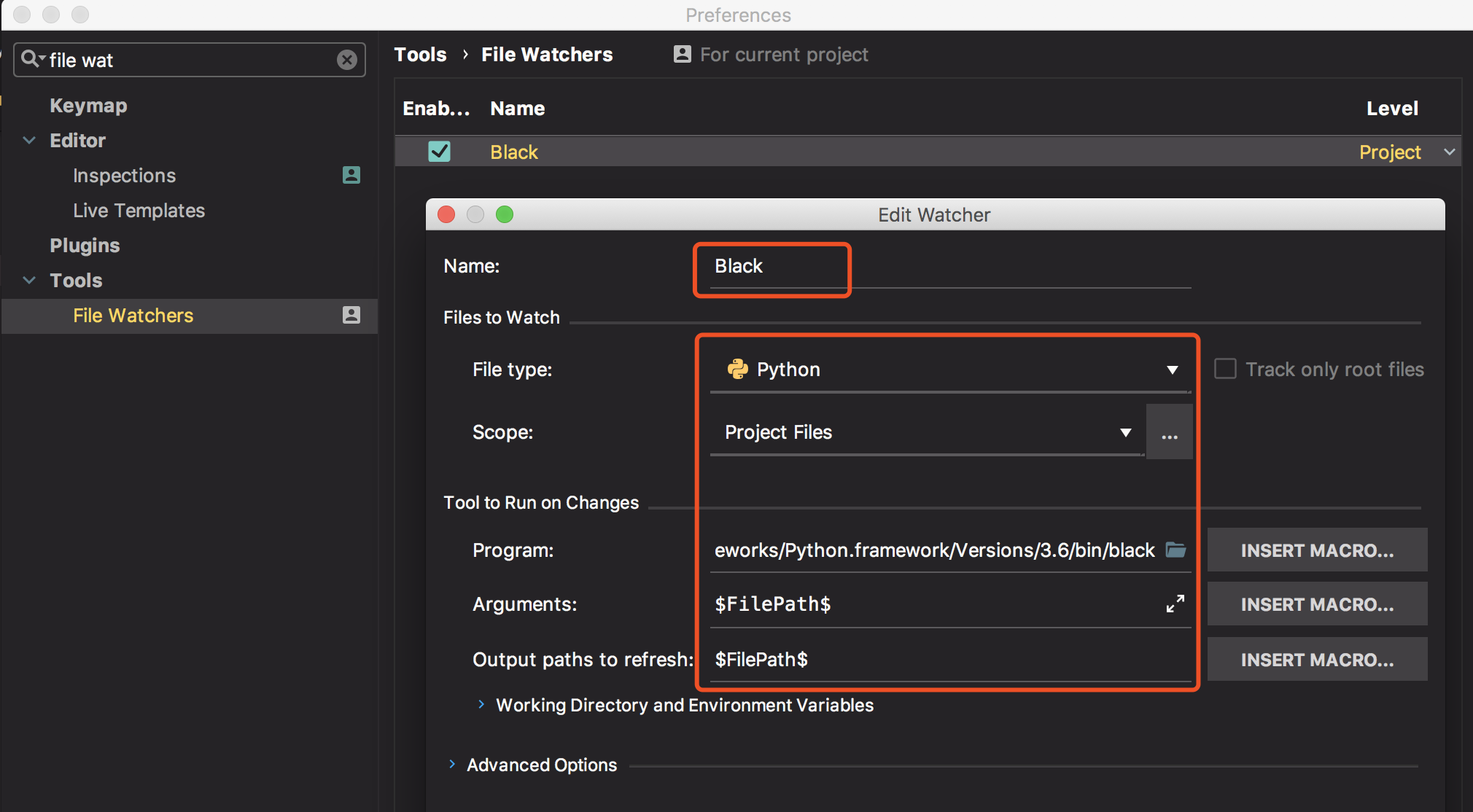Click the magnifier search history icon

coord(31,59)
